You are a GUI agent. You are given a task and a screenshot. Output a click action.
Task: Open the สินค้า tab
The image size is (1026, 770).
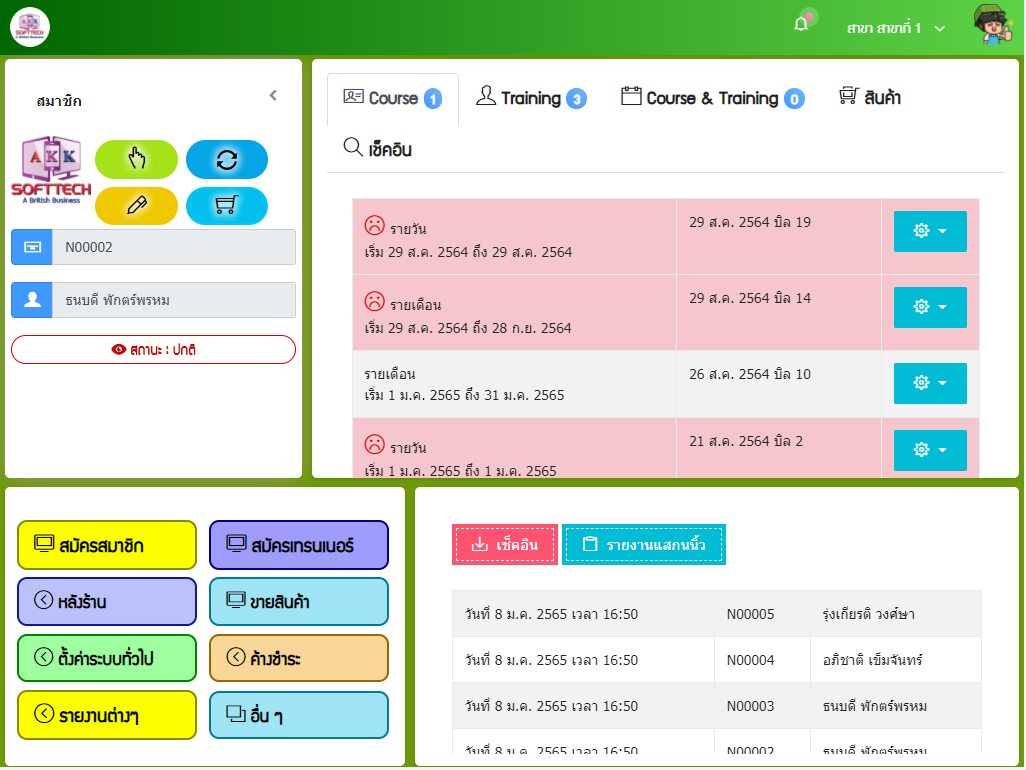click(x=870, y=98)
